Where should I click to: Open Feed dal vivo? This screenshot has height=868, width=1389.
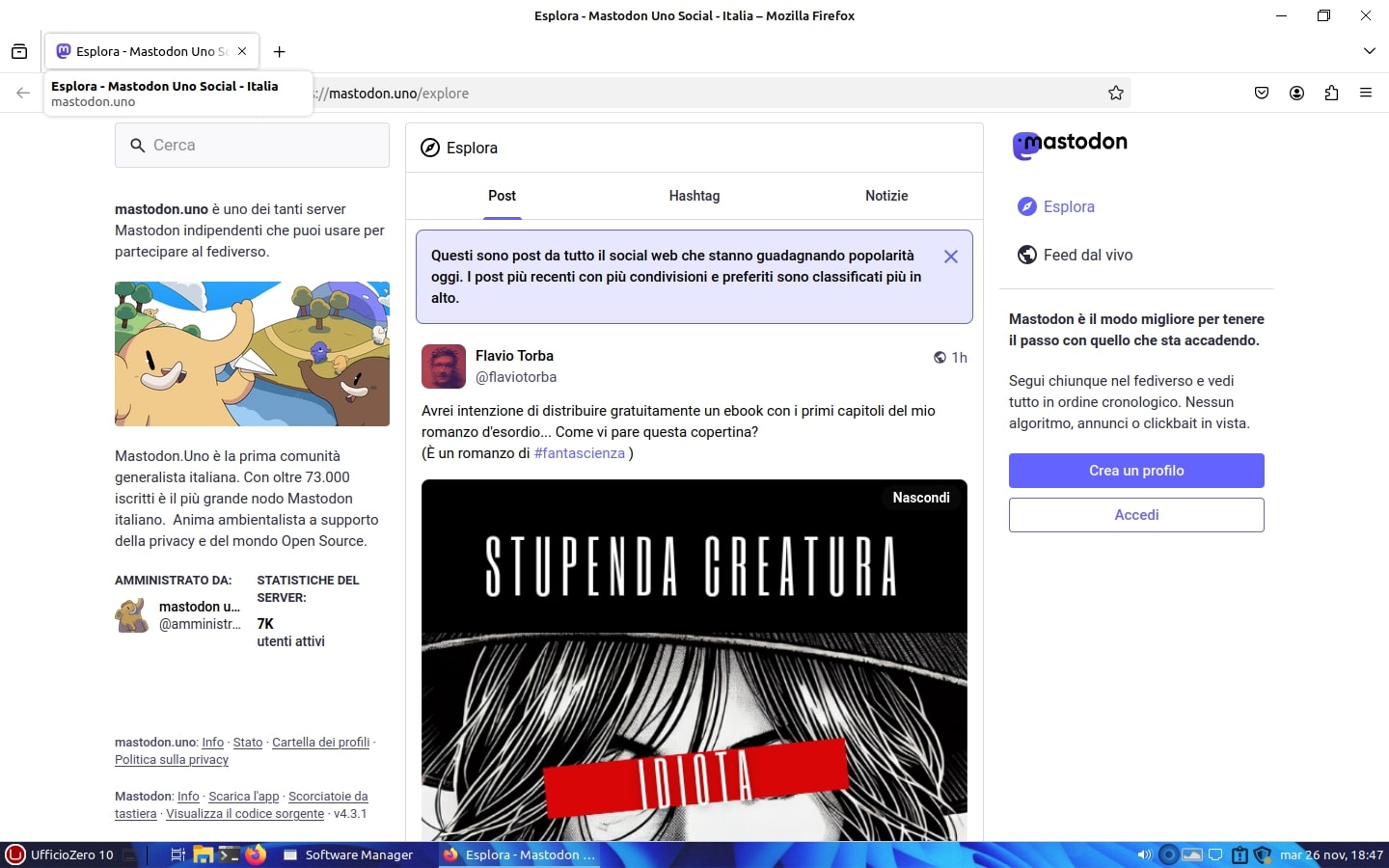1076,255
